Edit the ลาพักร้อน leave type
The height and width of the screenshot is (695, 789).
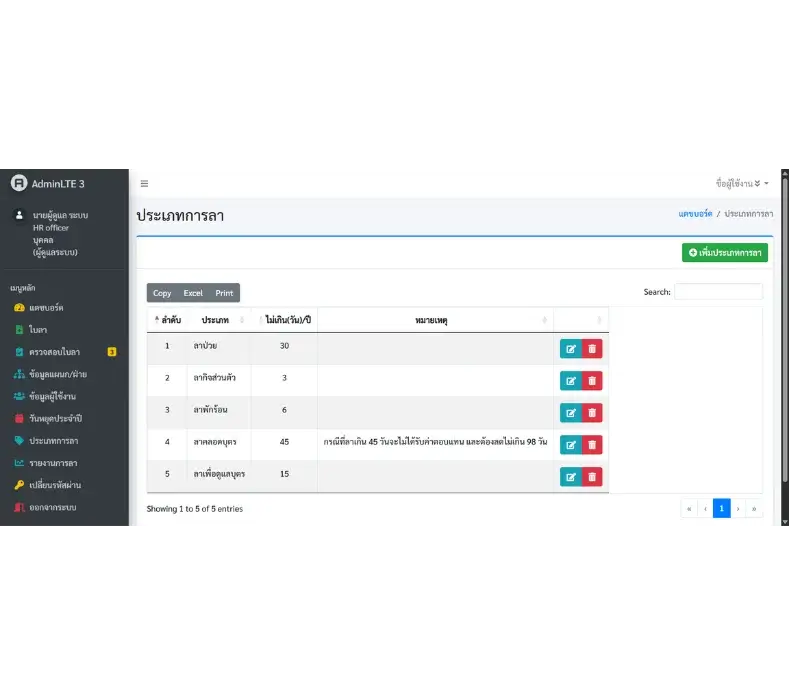[570, 412]
